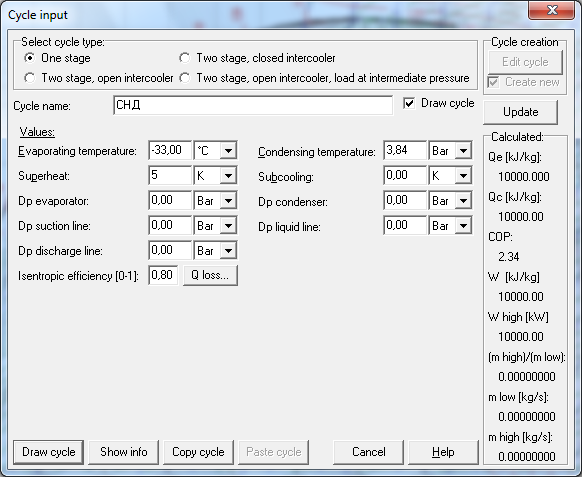
Task: Click the Update button
Action: pos(520,112)
